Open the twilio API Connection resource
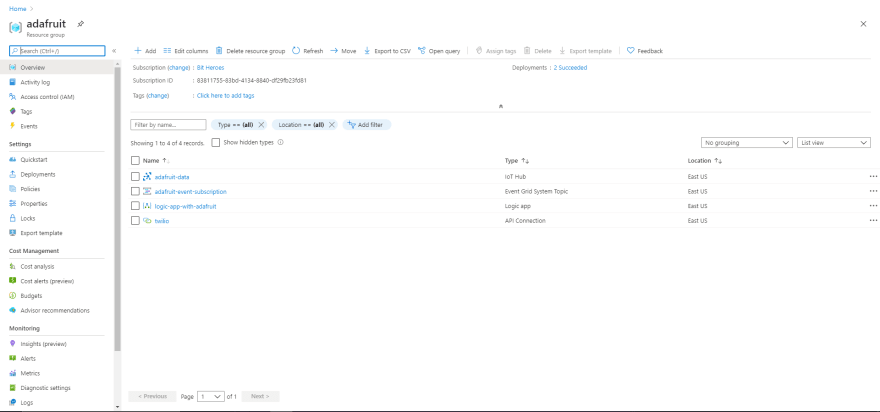The height and width of the screenshot is (412, 880). (162, 221)
